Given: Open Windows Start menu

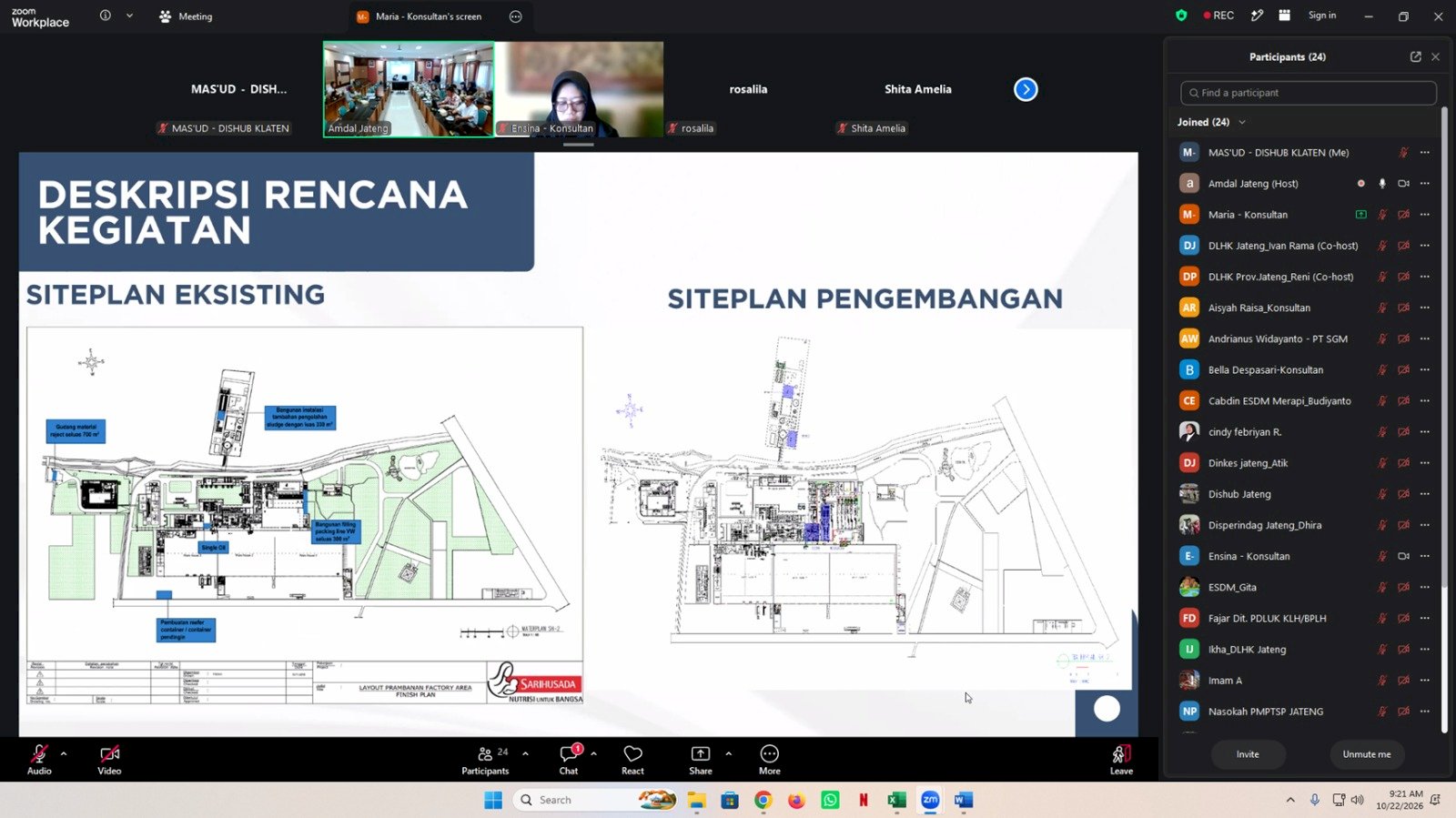Looking at the screenshot, I should click(493, 800).
